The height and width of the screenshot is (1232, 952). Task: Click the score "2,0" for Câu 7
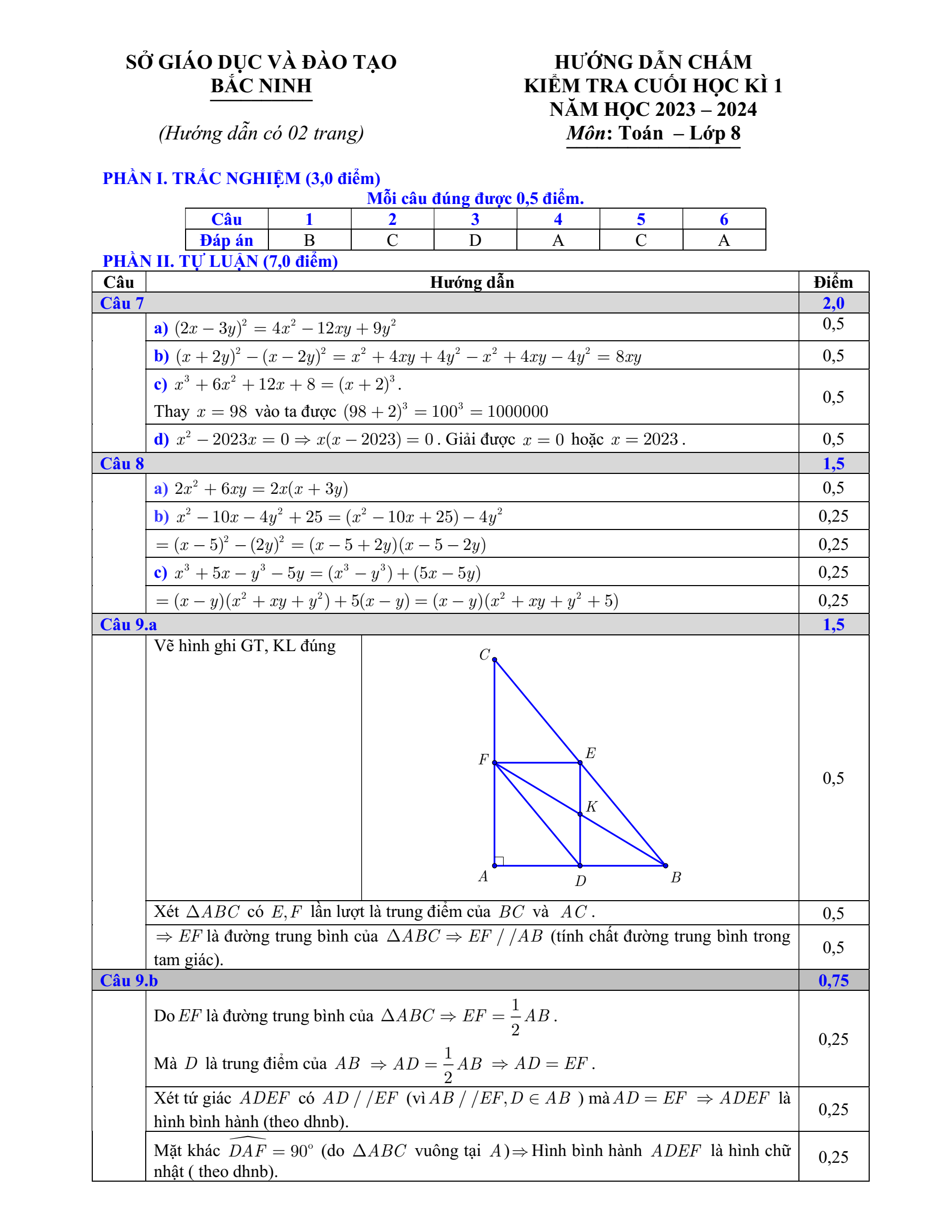coord(834,303)
